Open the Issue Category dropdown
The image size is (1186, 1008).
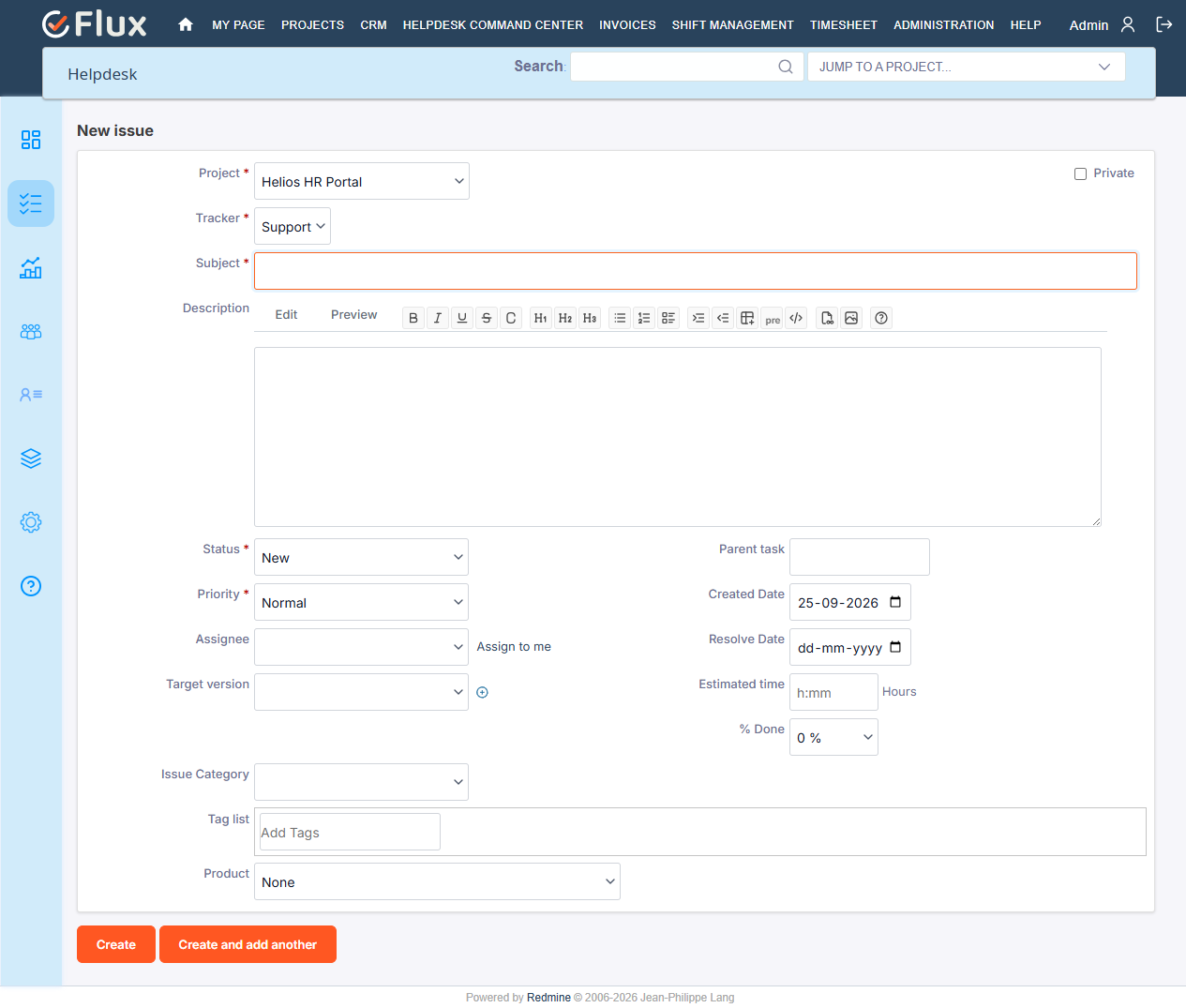(x=361, y=782)
